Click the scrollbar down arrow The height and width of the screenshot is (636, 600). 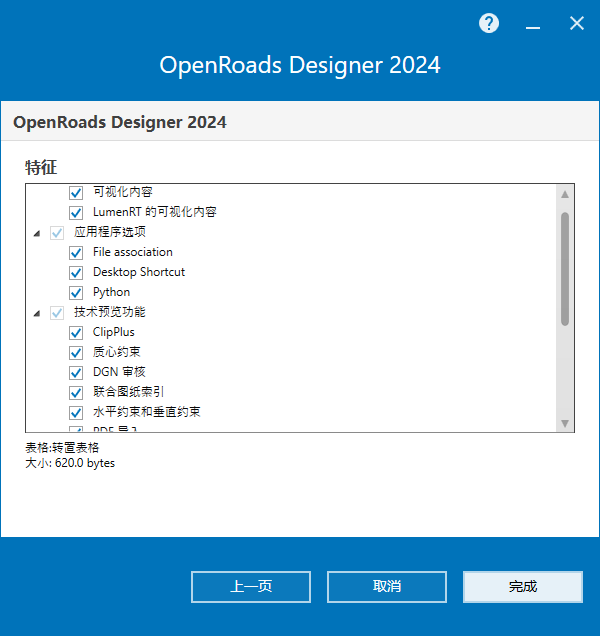coord(565,423)
